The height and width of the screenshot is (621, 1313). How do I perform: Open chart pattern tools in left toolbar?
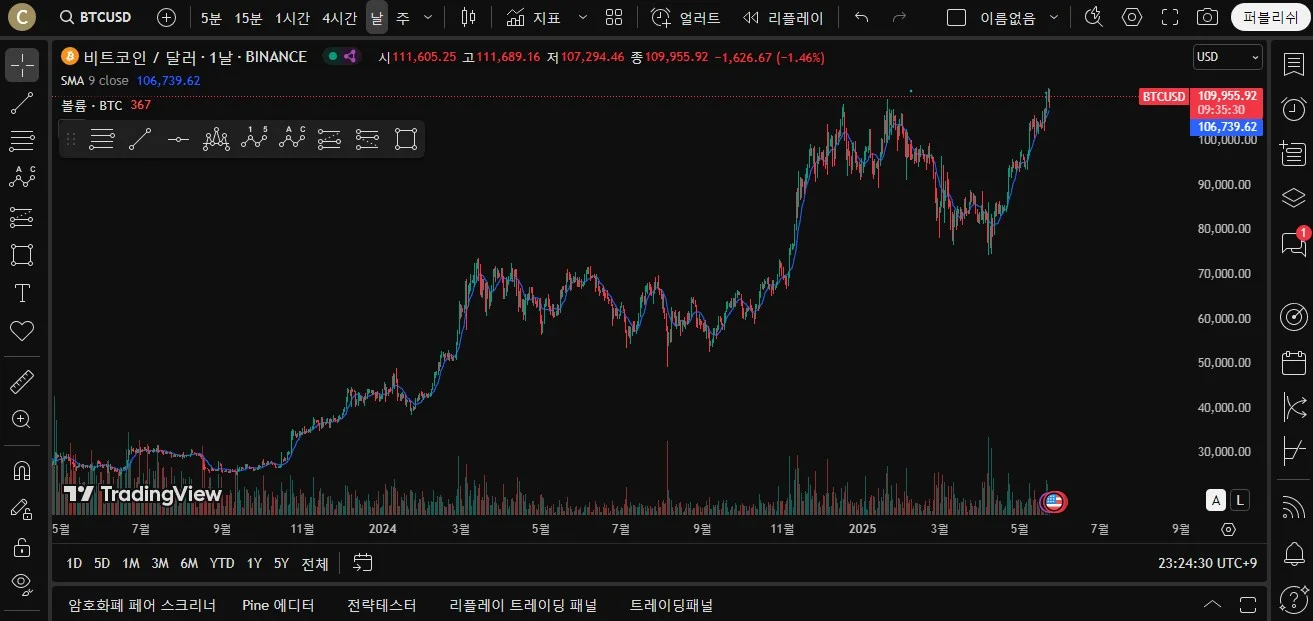tap(22, 178)
